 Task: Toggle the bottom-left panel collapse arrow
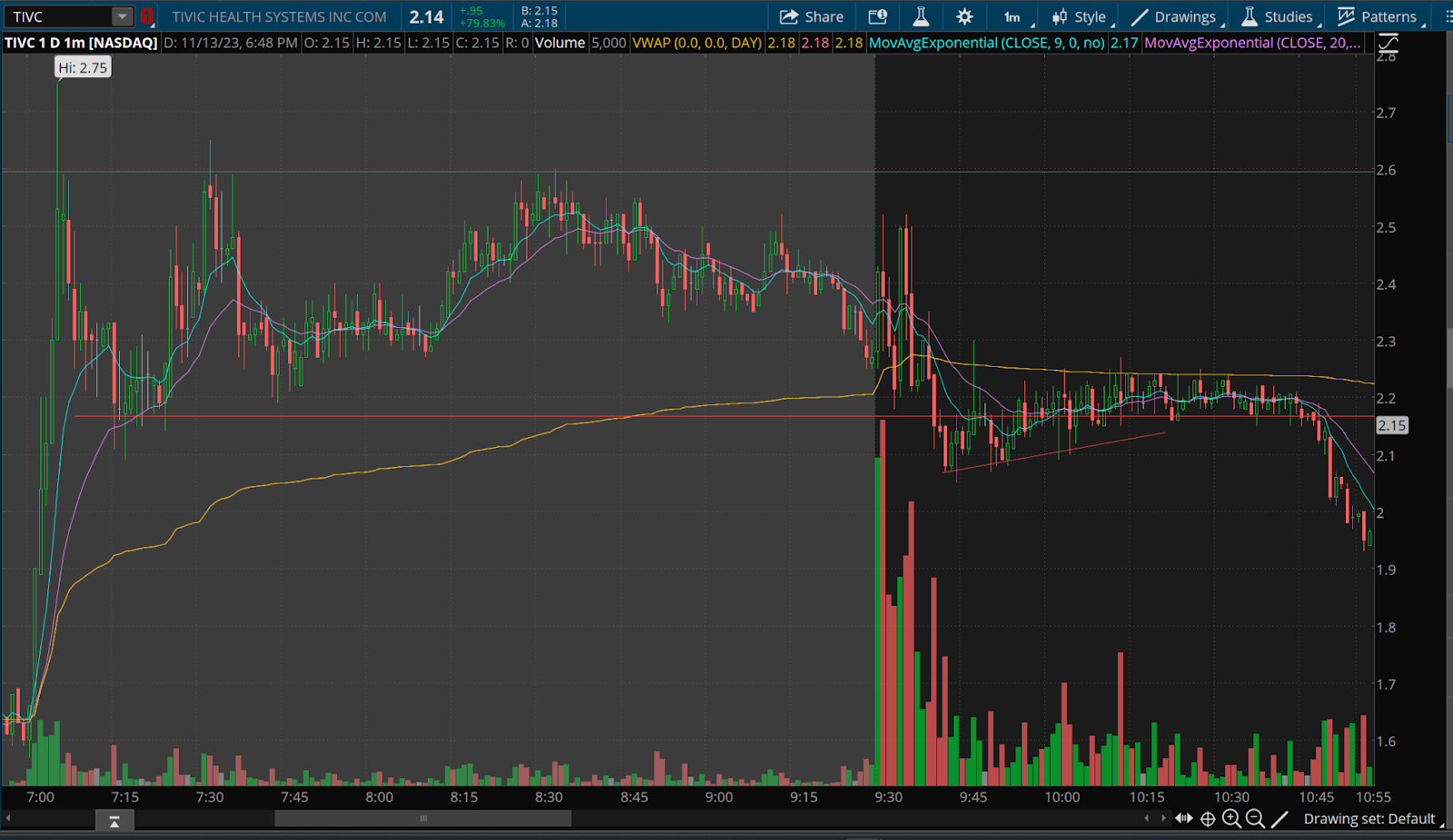(114, 821)
